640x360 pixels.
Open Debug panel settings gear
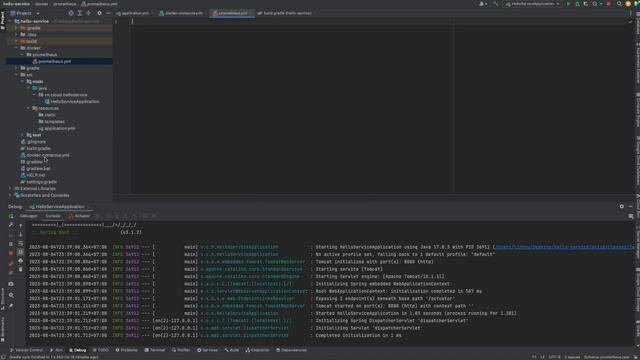[x=622, y=207]
